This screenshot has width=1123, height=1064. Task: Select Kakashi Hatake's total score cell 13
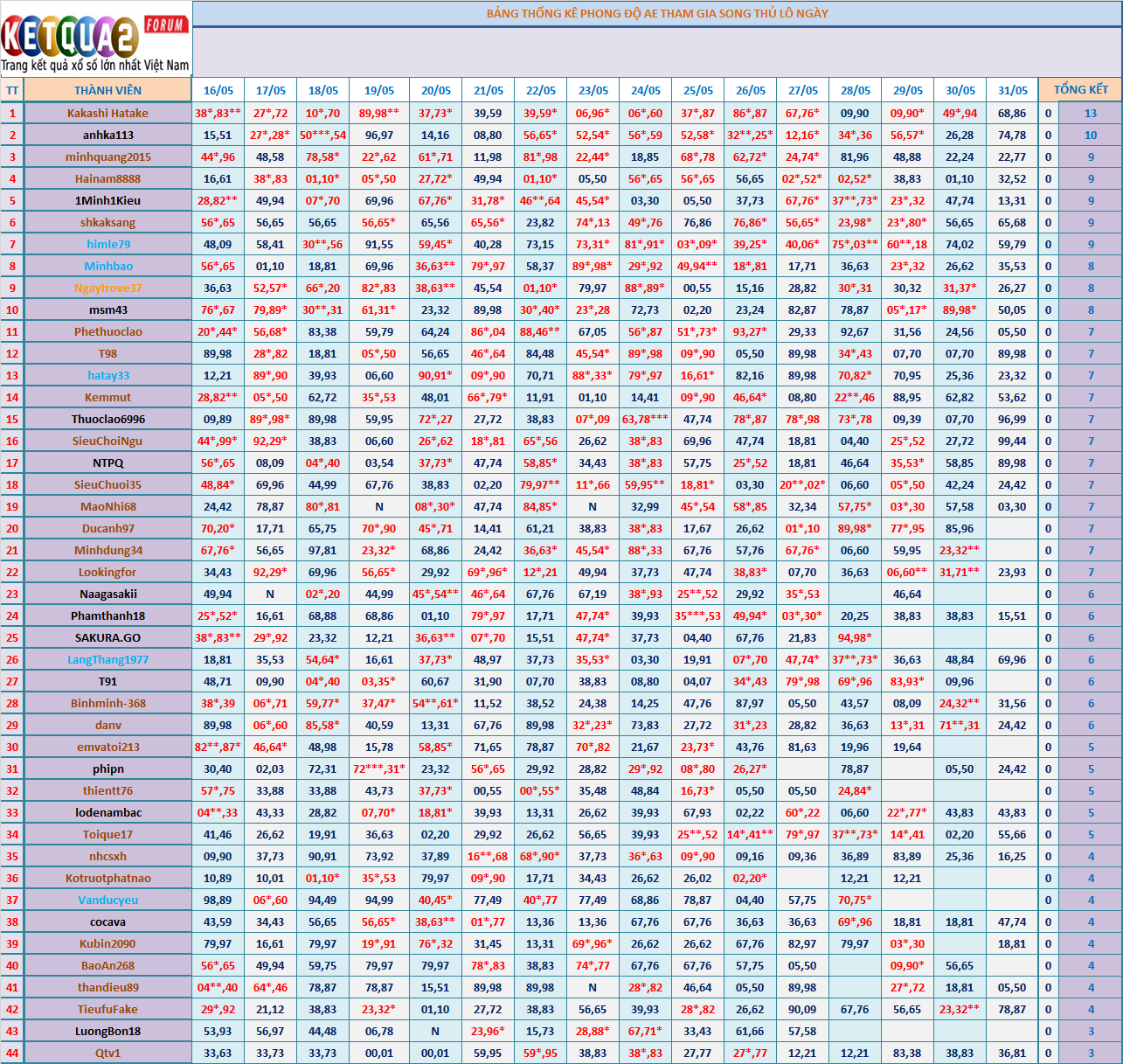[x=1090, y=113]
